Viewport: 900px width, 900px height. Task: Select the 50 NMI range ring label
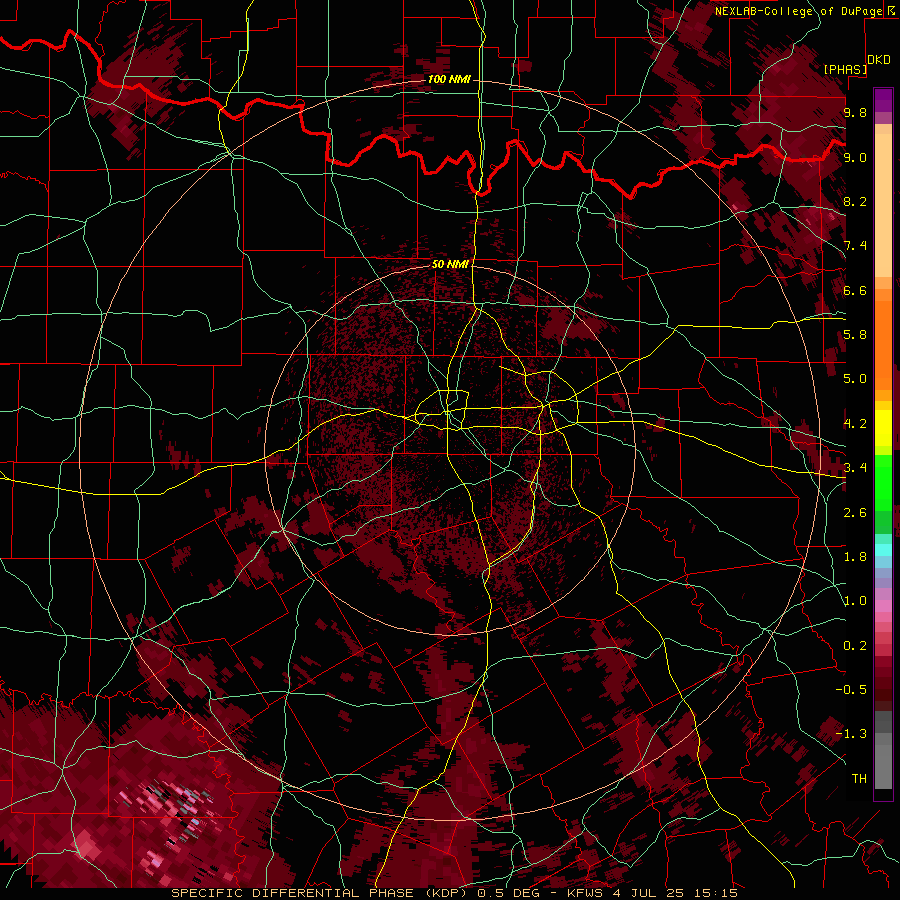450,264
